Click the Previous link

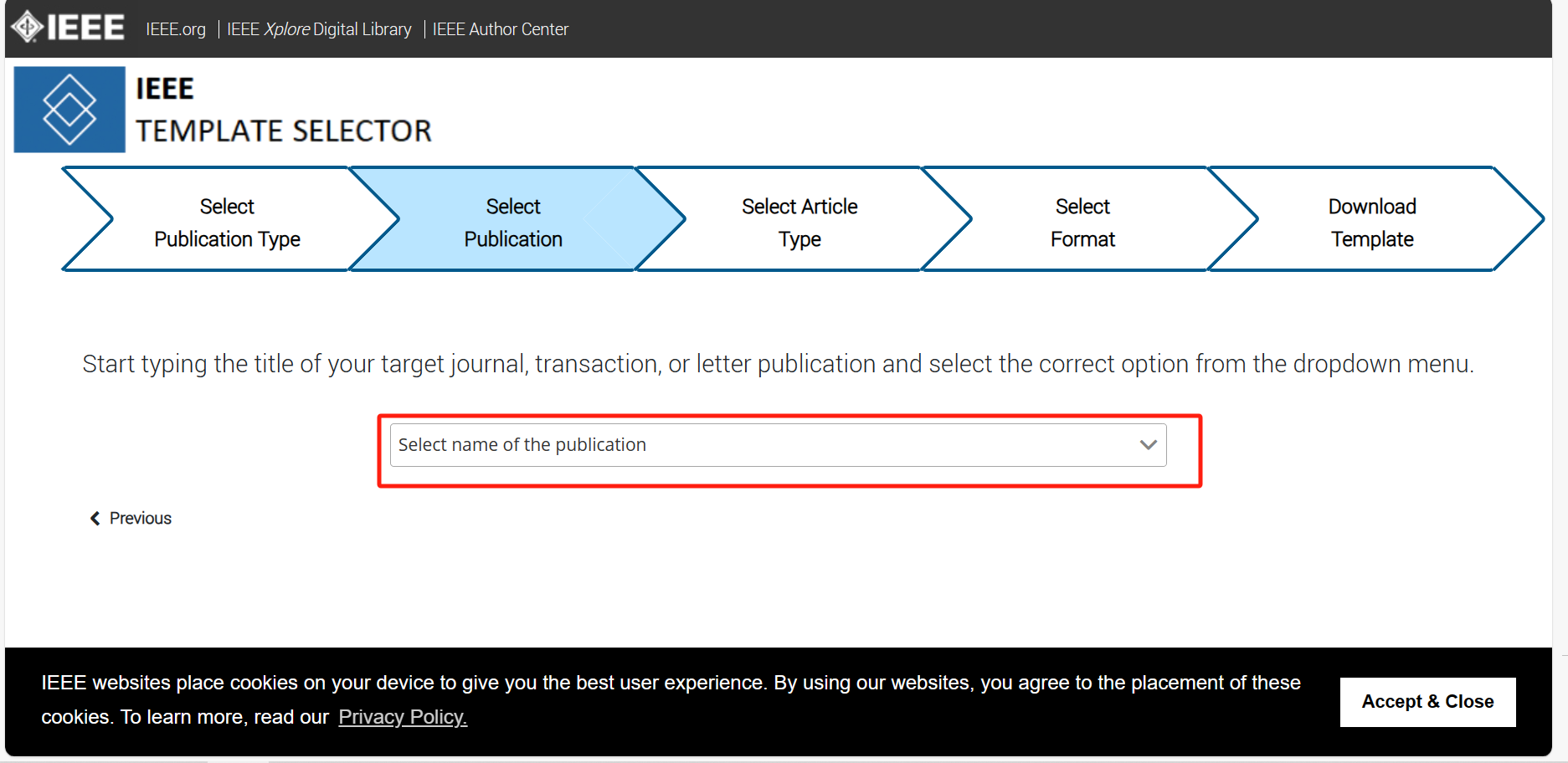click(x=141, y=519)
